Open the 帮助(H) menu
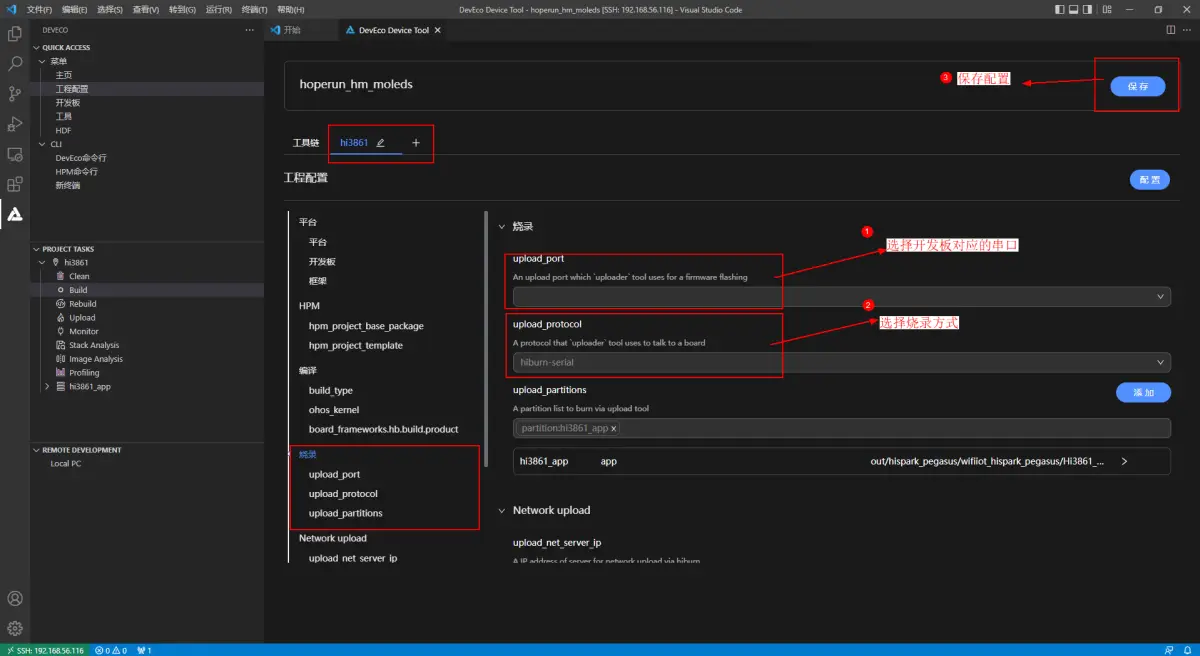Image resolution: width=1200 pixels, height=656 pixels. 291,9
